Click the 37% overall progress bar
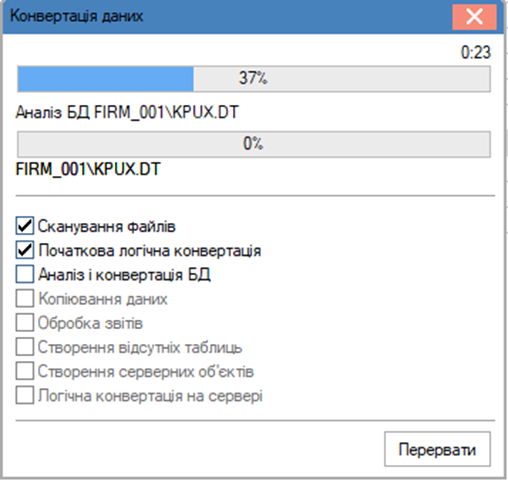Screen dimensions: 508x481 tap(254, 79)
